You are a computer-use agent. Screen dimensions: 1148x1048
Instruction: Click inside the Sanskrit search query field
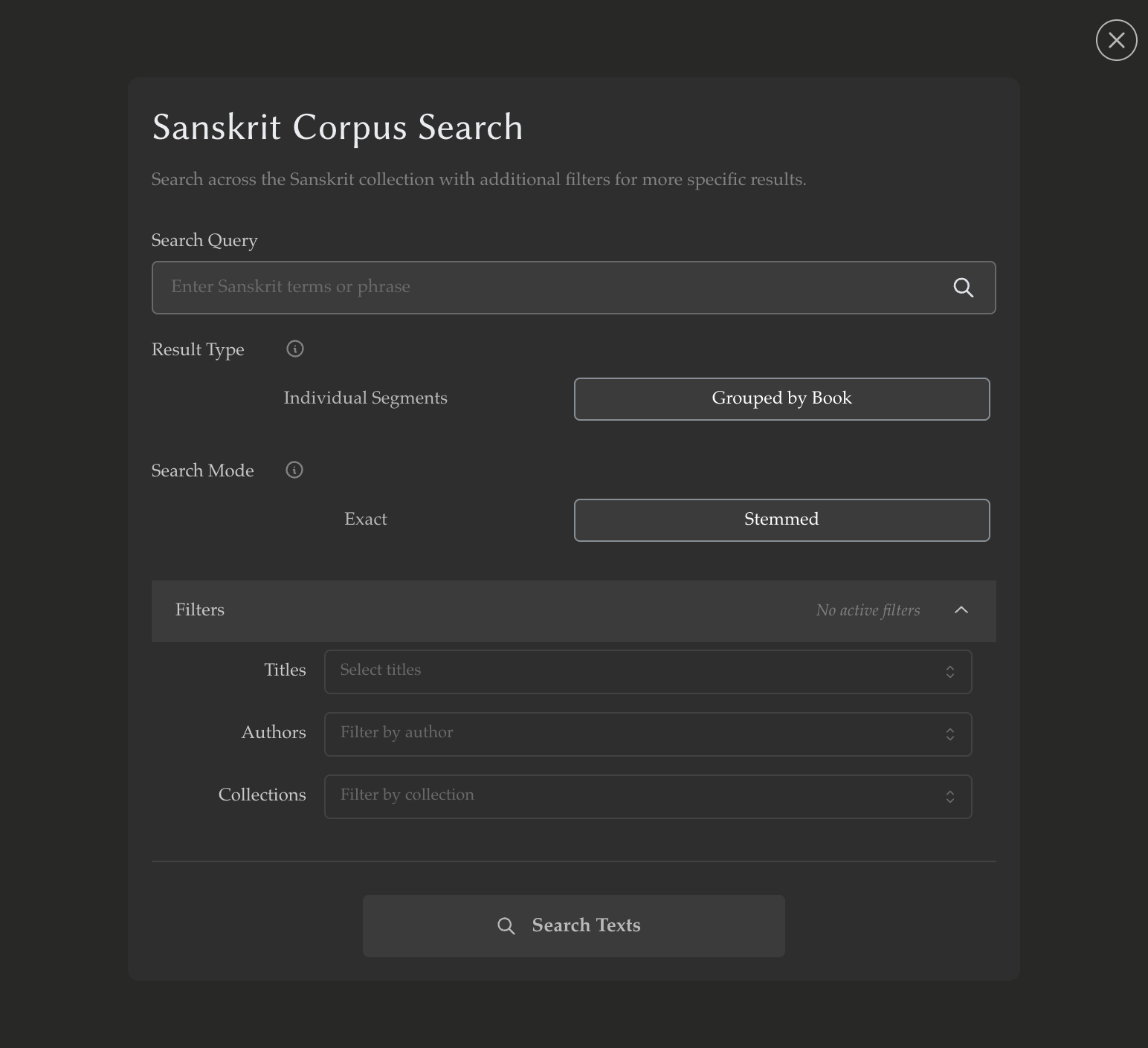tap(520, 288)
